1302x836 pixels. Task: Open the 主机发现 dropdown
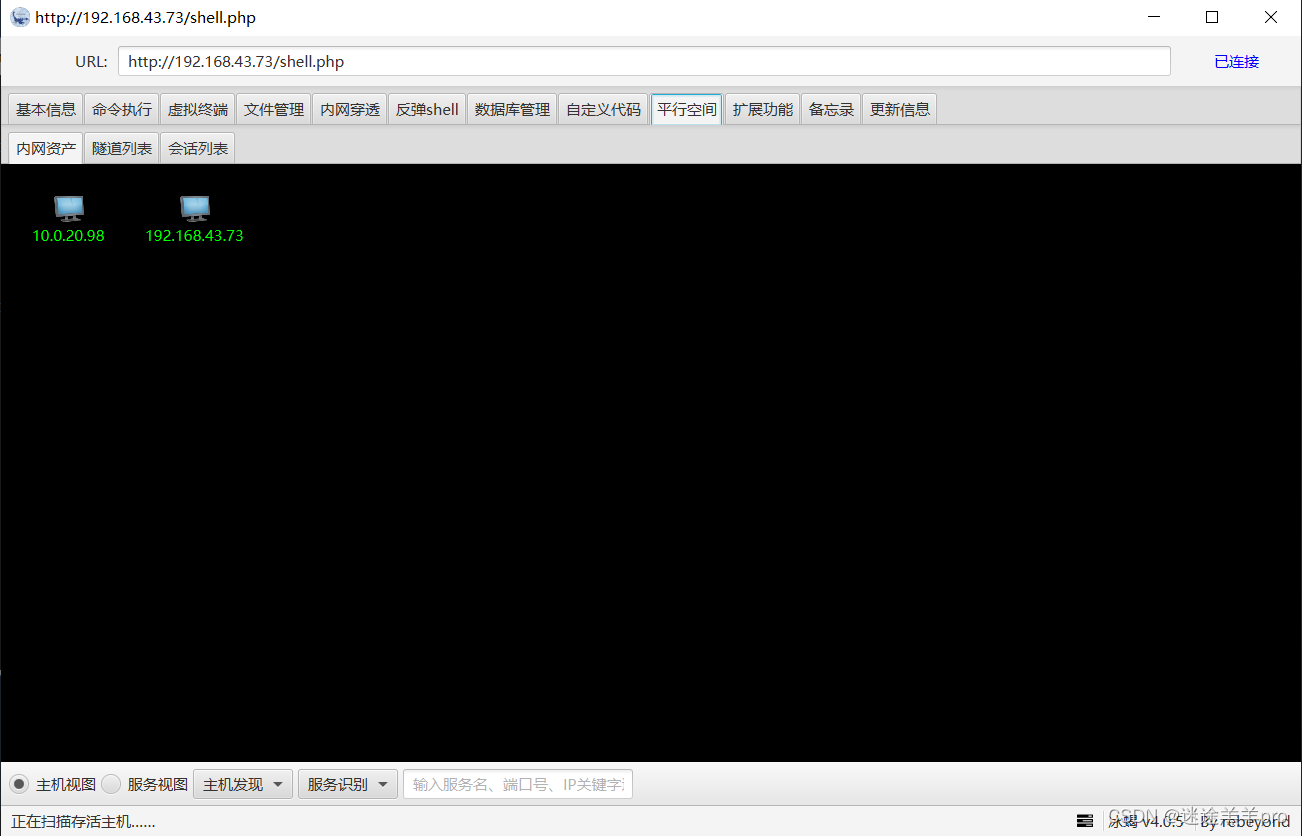tap(245, 784)
